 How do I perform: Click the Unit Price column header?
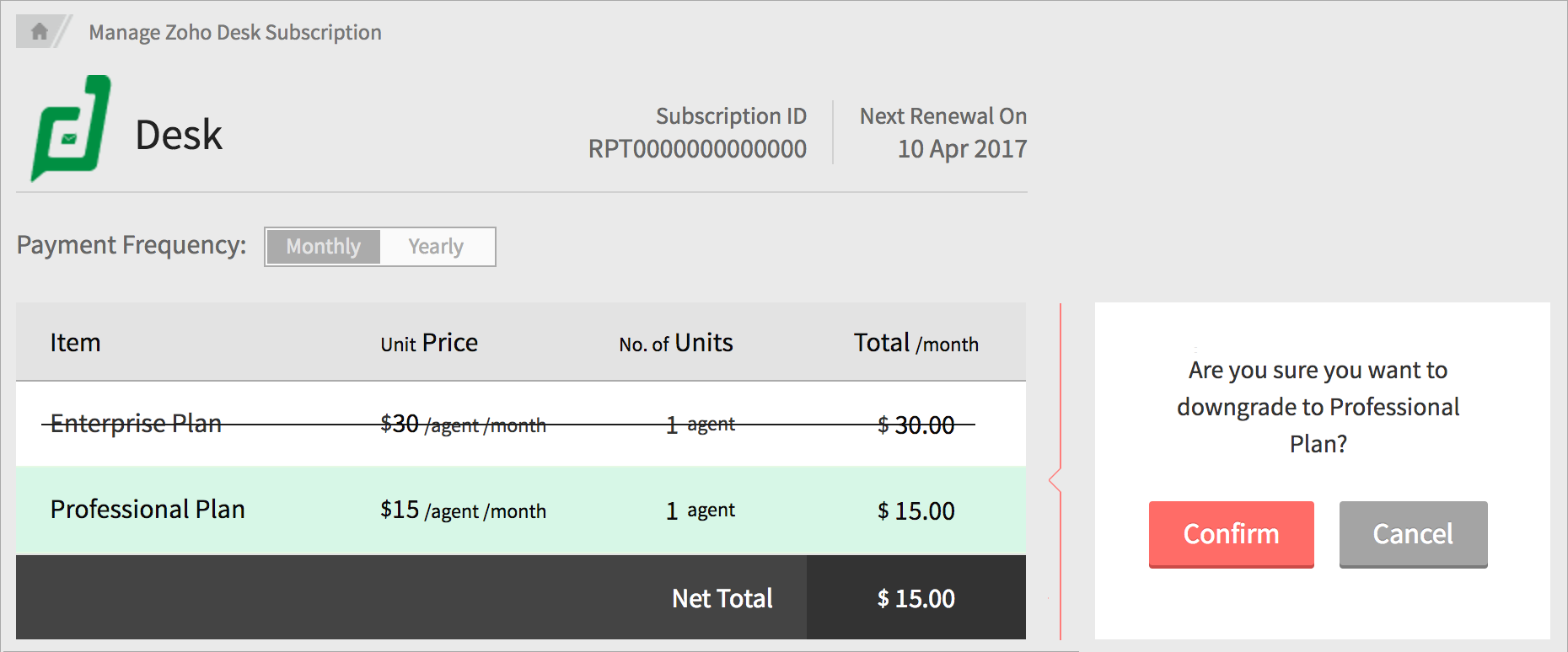pos(429,343)
